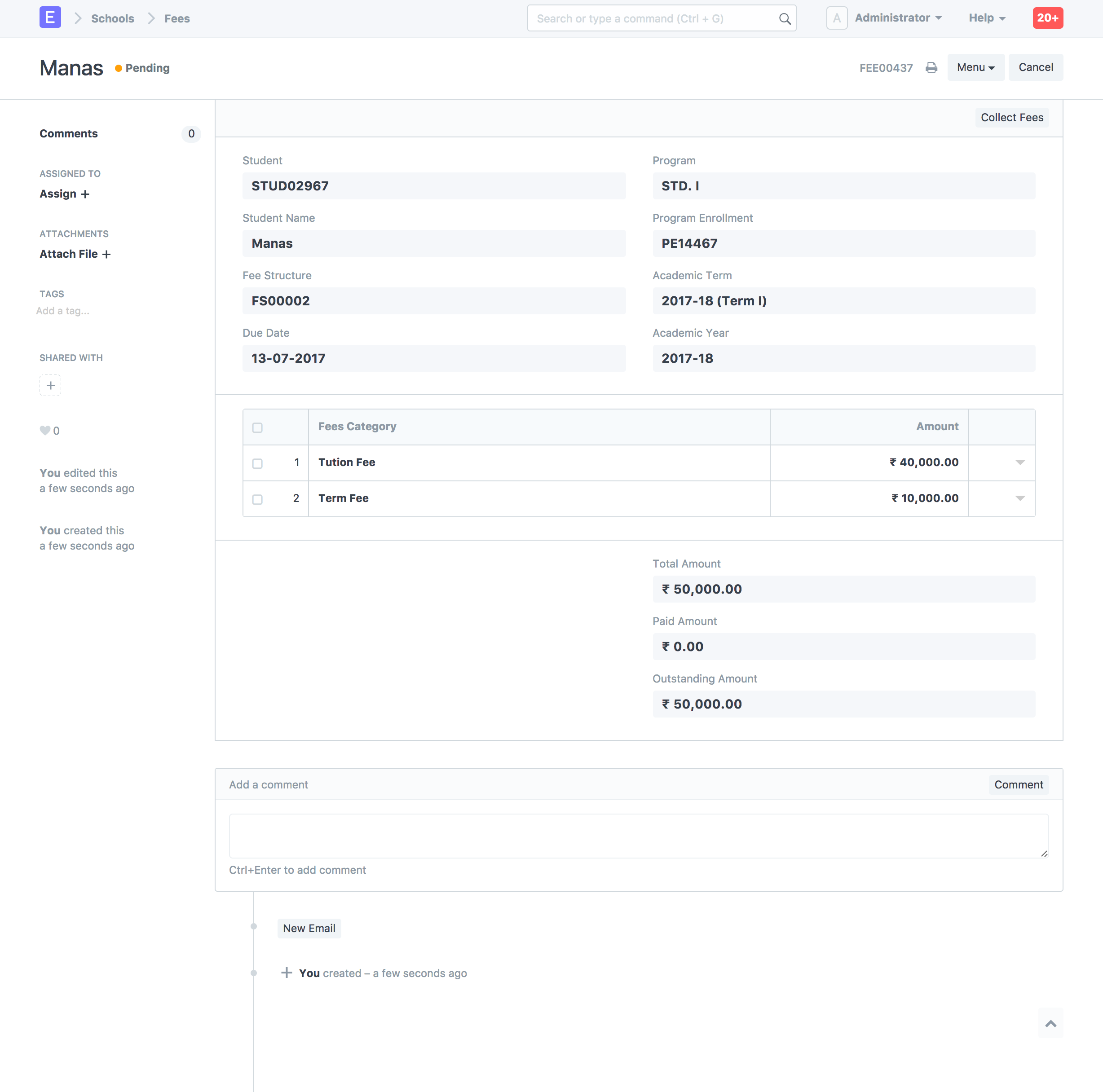Open the notifications counter showing 20+
Viewport: 1103px width, 1092px height.
(x=1048, y=18)
